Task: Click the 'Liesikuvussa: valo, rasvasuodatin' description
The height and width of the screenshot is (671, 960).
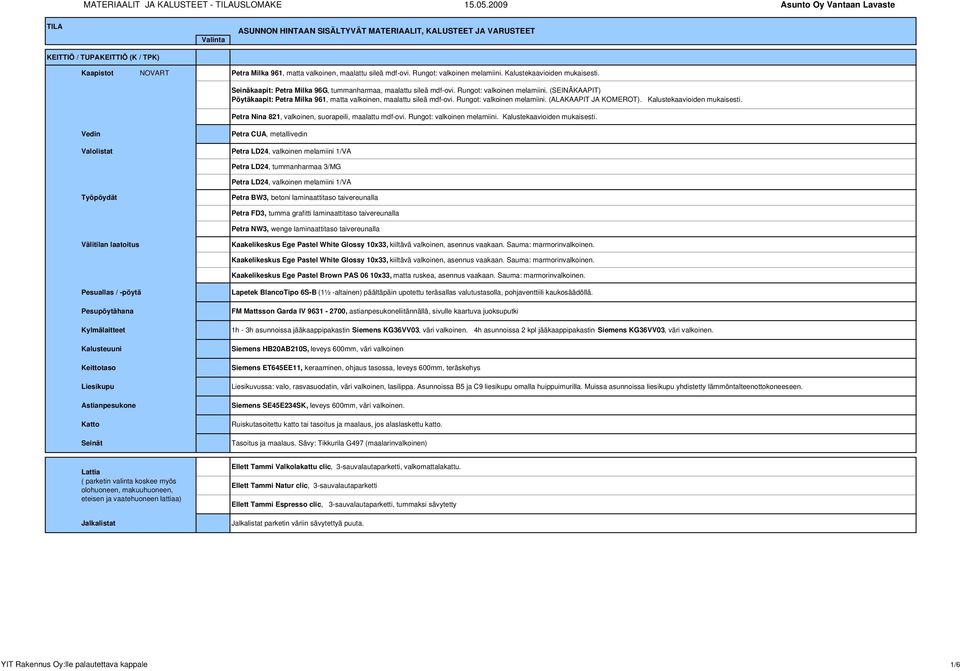Action: click(x=517, y=387)
